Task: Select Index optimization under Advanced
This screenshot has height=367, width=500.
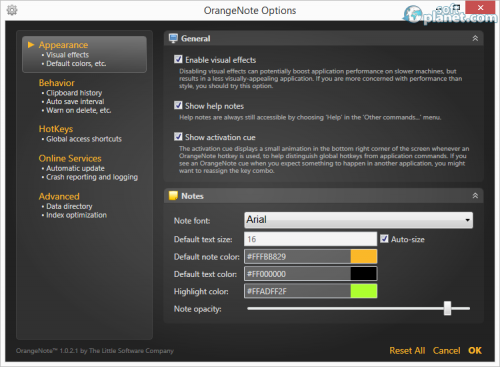Action: [77, 215]
